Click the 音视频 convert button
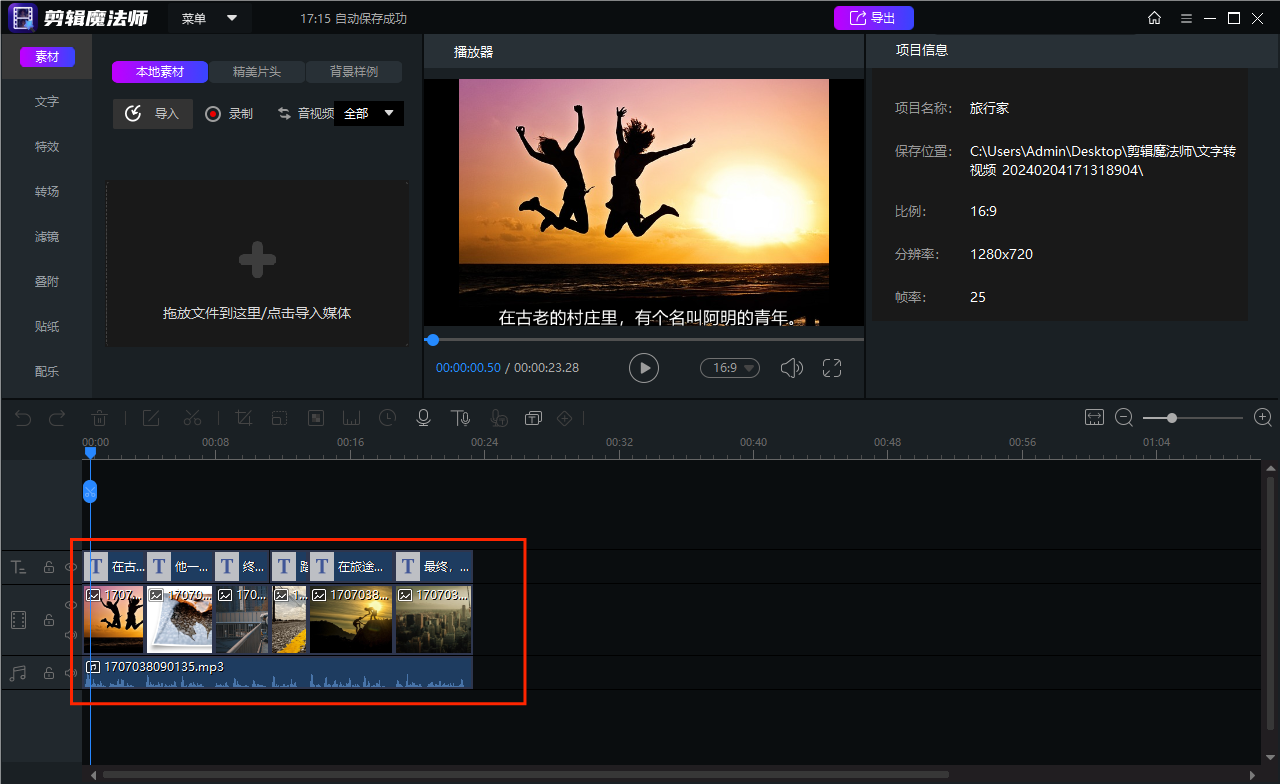 (x=305, y=114)
